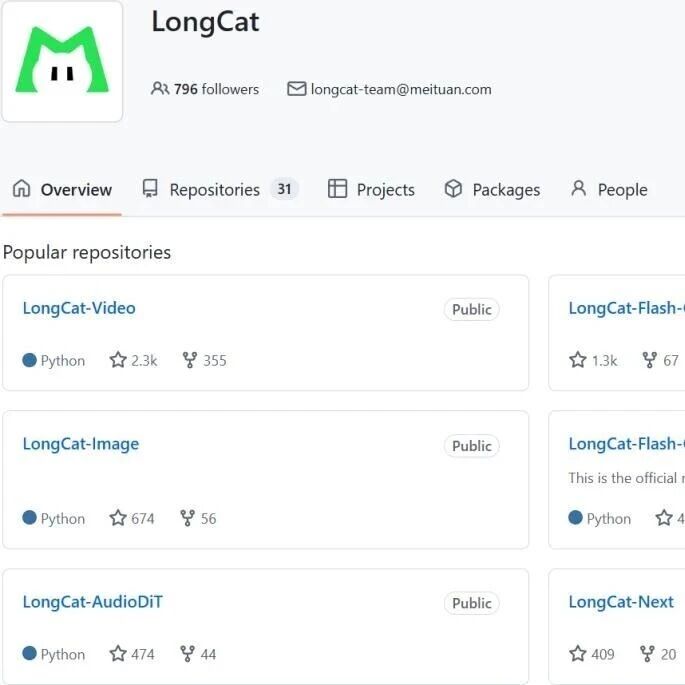Screen dimensions: 685x685
Task: Open the LongCat-Video repository
Action: [x=79, y=308]
